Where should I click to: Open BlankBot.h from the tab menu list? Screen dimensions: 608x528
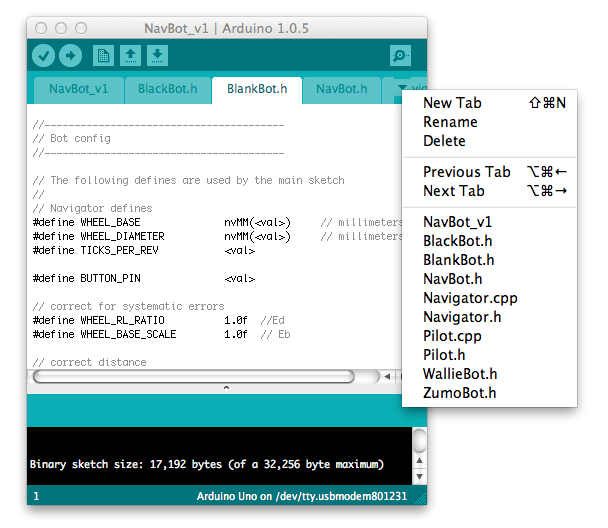[x=489, y=260]
